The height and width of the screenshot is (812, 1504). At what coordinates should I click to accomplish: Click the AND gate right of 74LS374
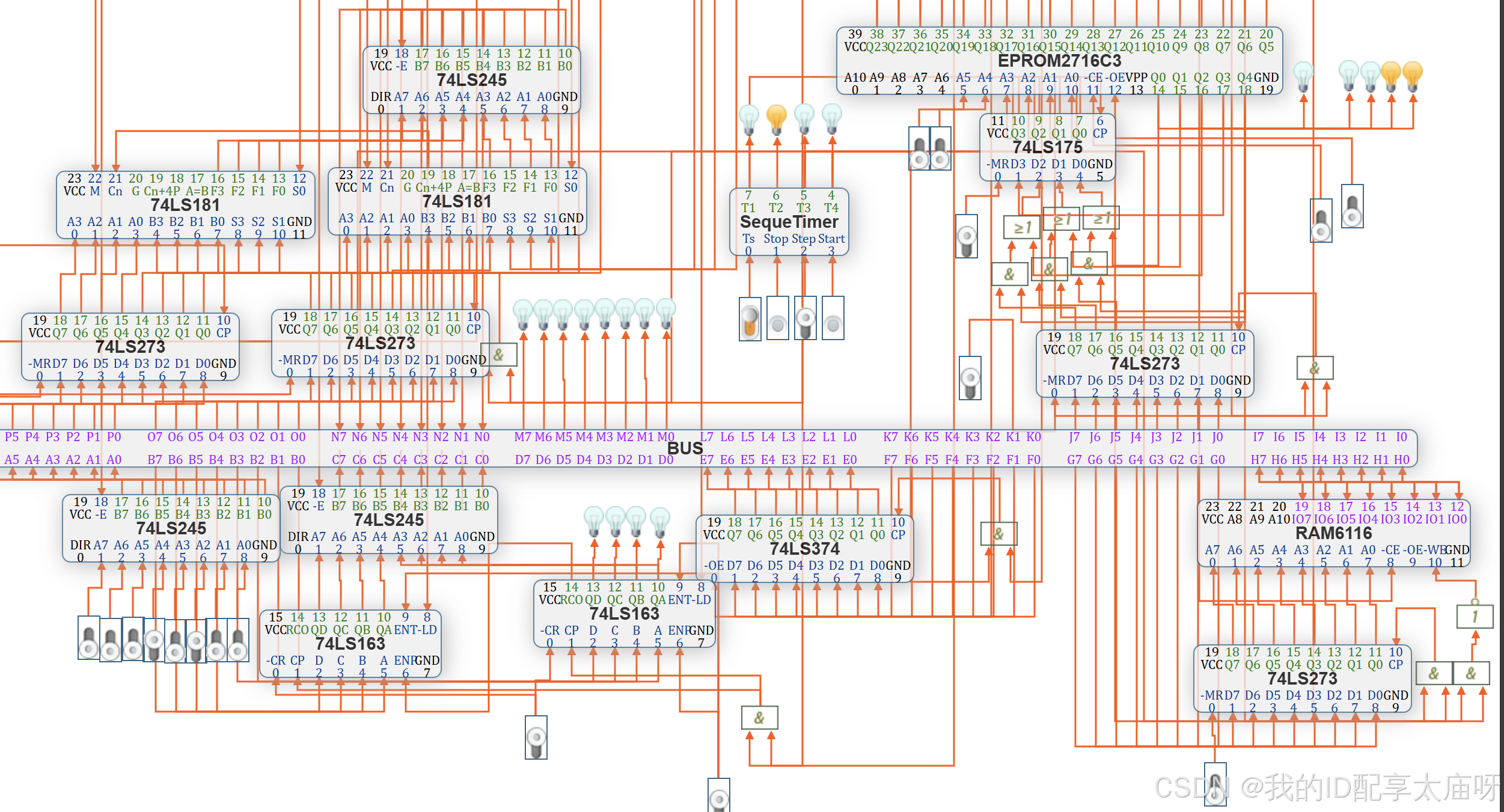(x=998, y=534)
